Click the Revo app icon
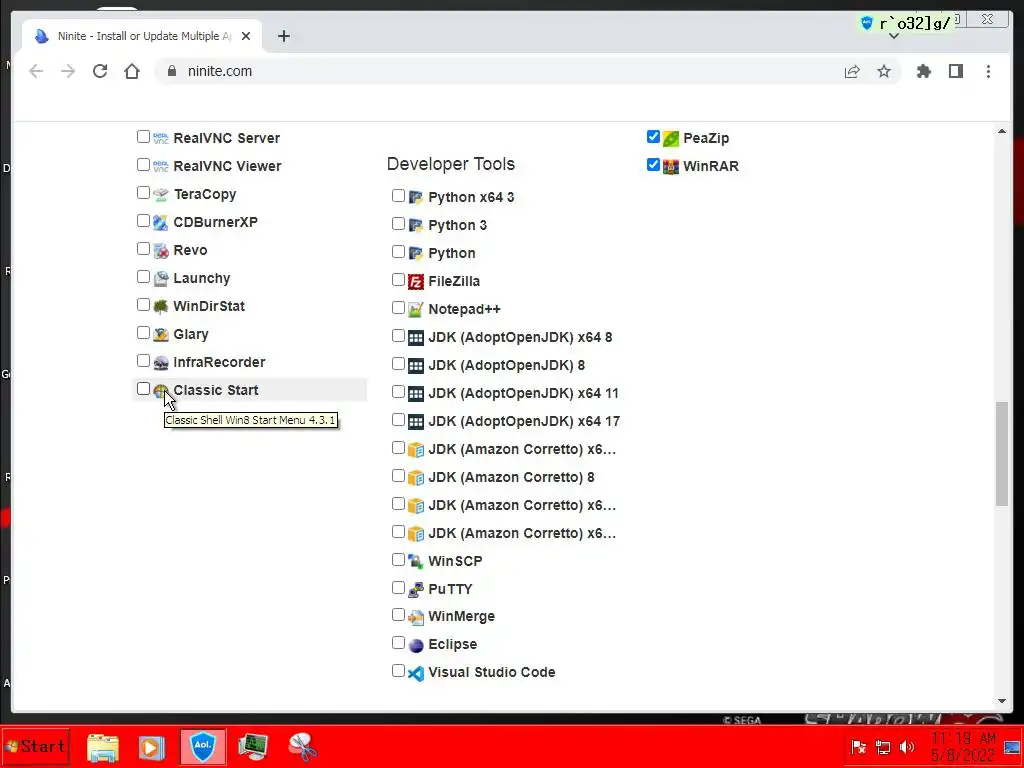 [161, 250]
